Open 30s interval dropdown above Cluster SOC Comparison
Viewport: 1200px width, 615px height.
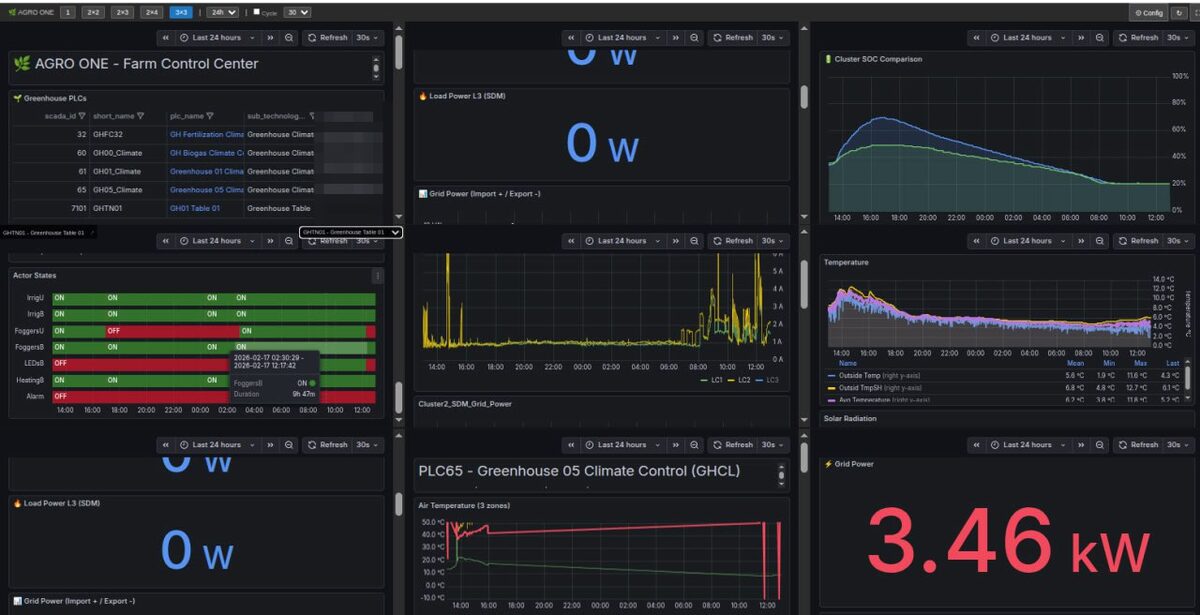click(x=1179, y=38)
